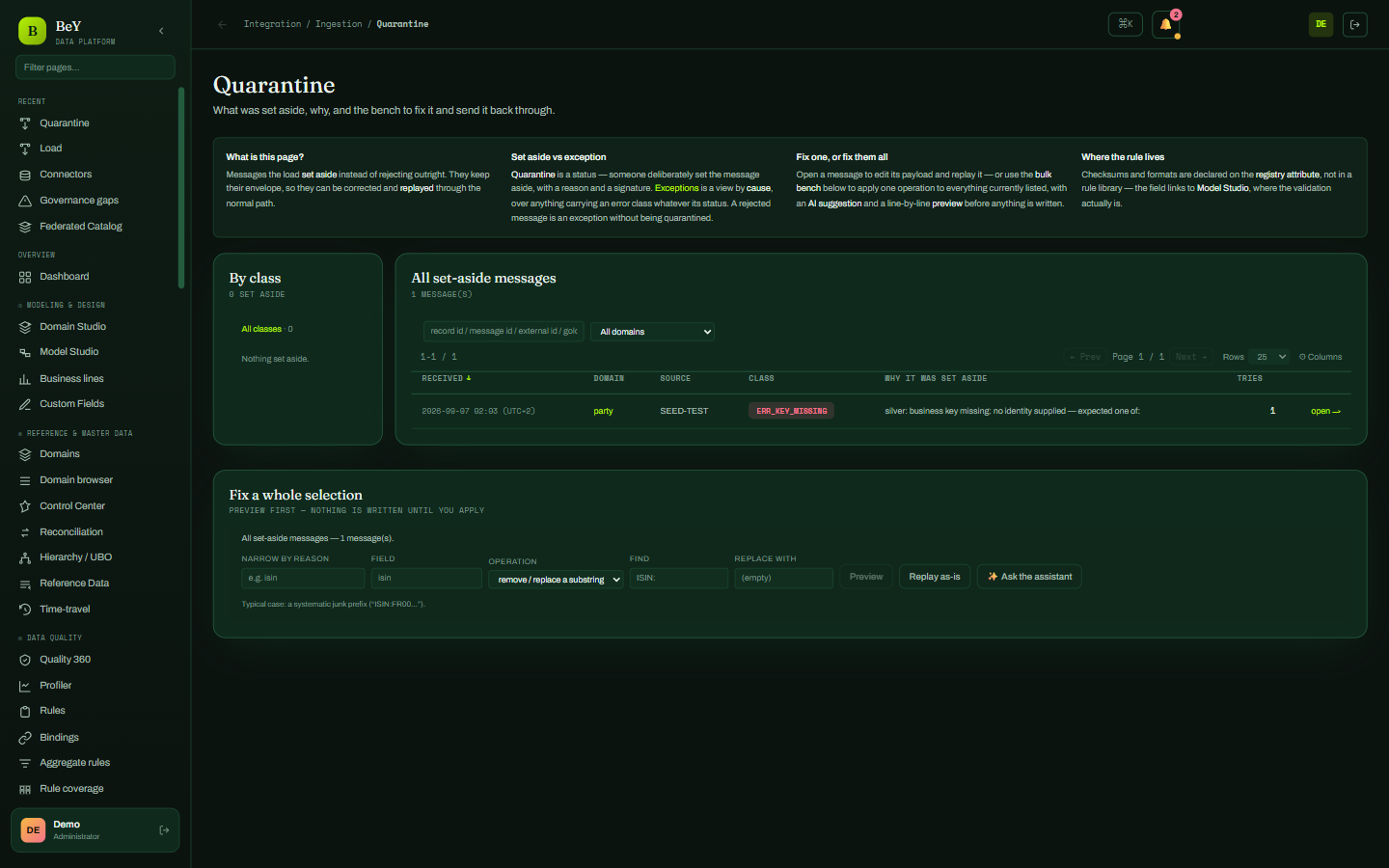Open notifications bell icon
The image size is (1389, 868).
click(1165, 24)
